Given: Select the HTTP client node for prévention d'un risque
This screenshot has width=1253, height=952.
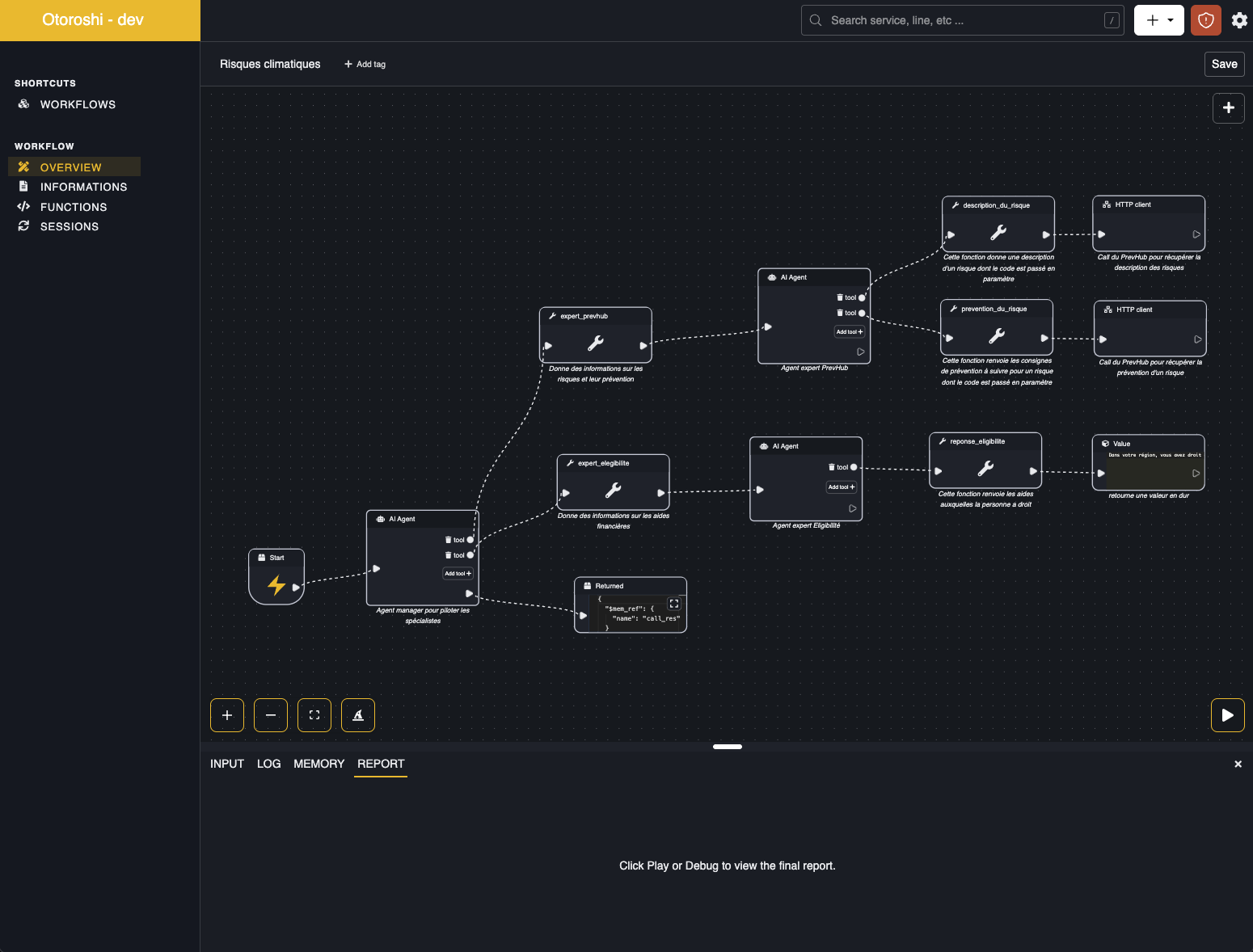Looking at the screenshot, I should pos(1150,328).
